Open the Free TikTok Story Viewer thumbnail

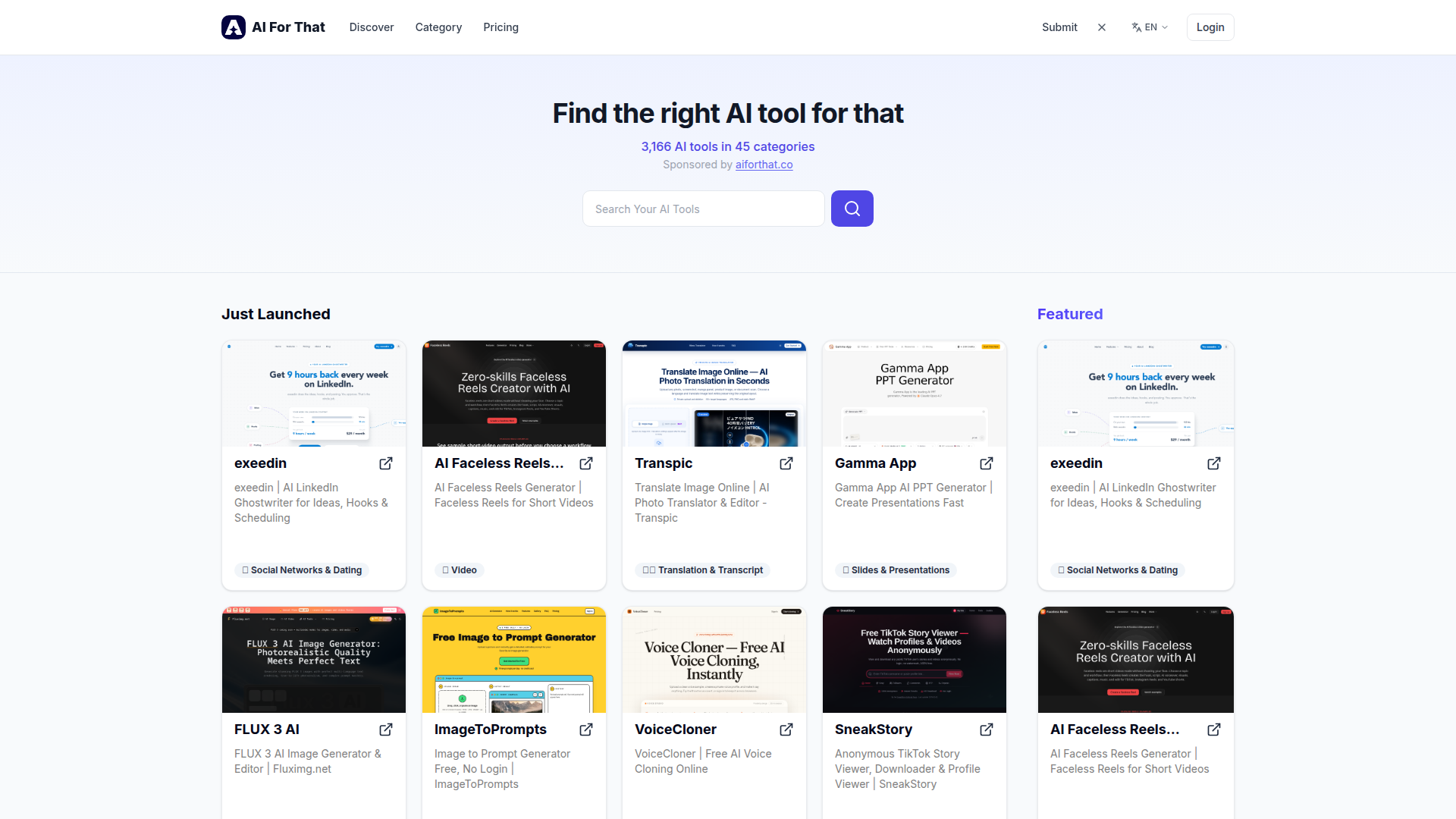click(915, 660)
